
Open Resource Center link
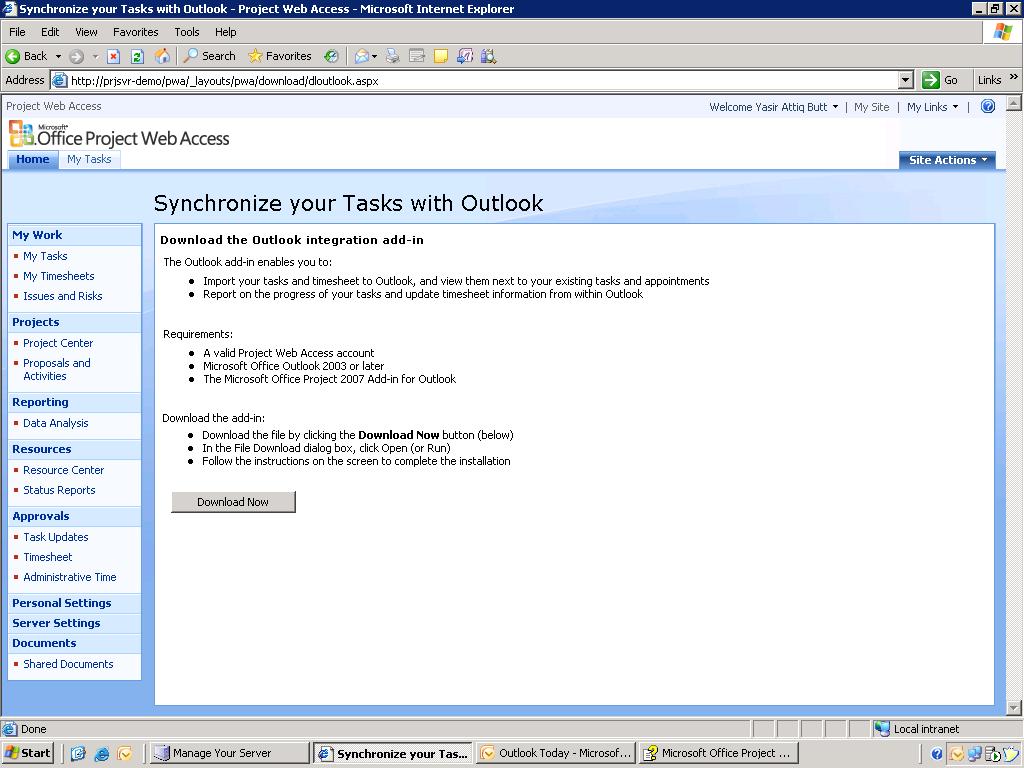[63, 470]
